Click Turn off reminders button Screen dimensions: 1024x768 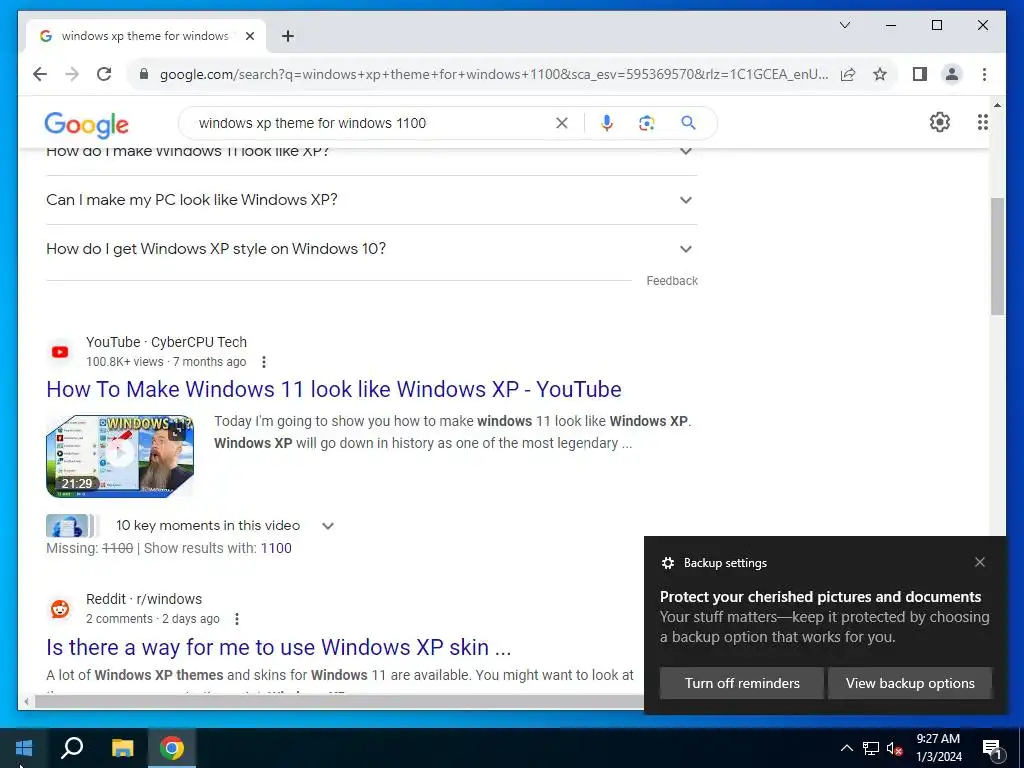pos(742,683)
